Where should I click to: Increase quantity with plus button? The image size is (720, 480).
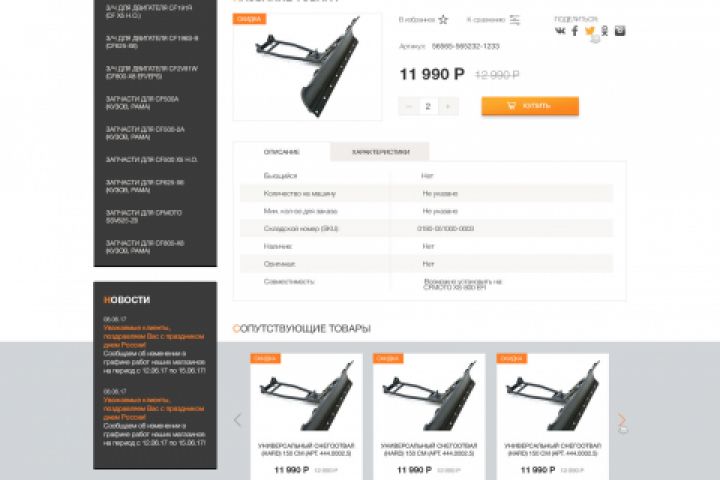tap(448, 106)
